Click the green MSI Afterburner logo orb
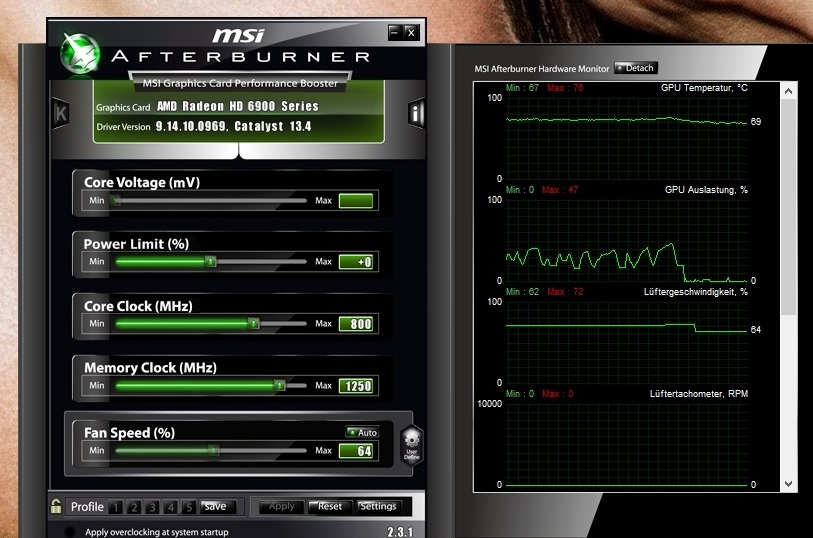The image size is (813, 538). (80, 53)
